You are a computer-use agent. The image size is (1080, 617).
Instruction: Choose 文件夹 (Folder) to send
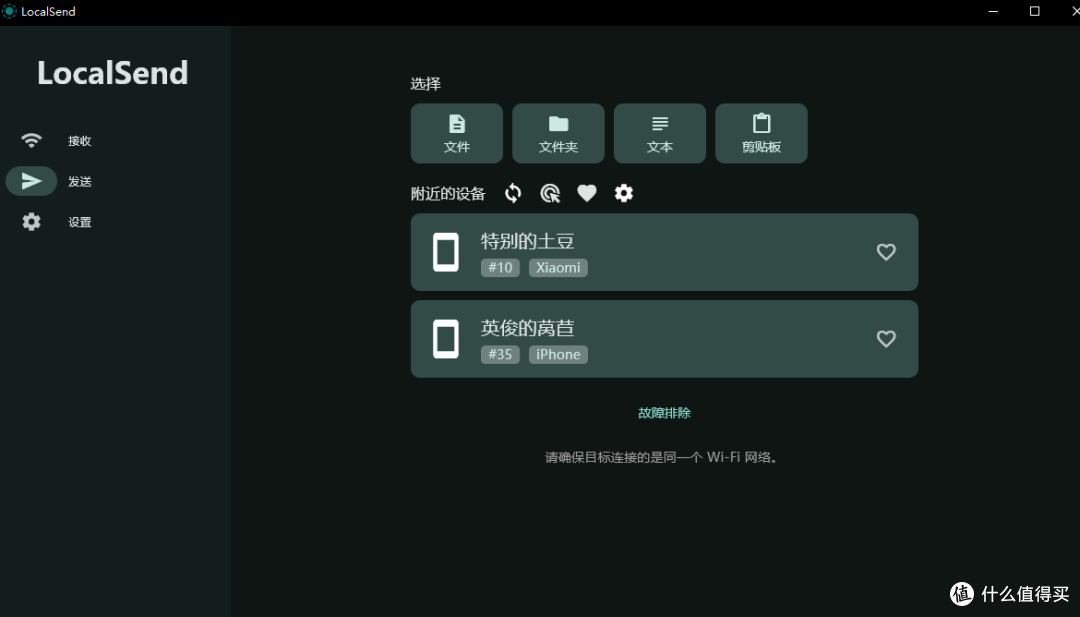click(558, 134)
